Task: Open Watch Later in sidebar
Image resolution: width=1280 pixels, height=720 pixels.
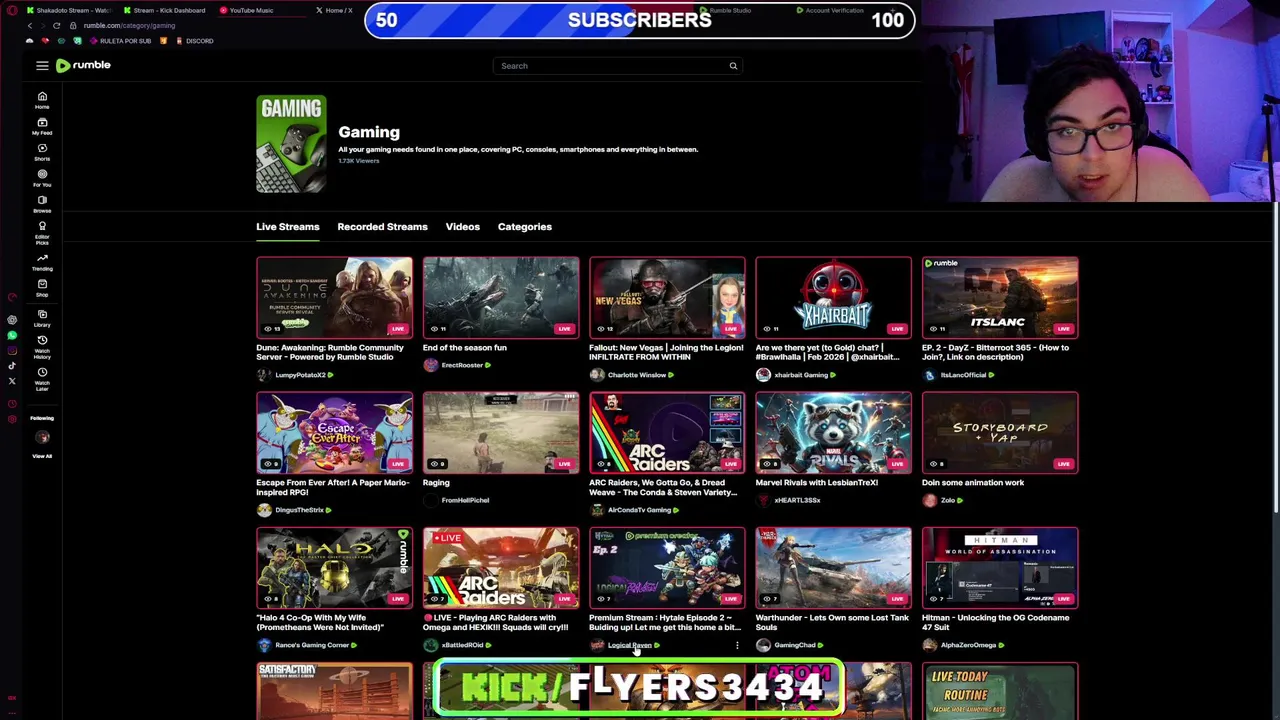Action: coord(42,378)
